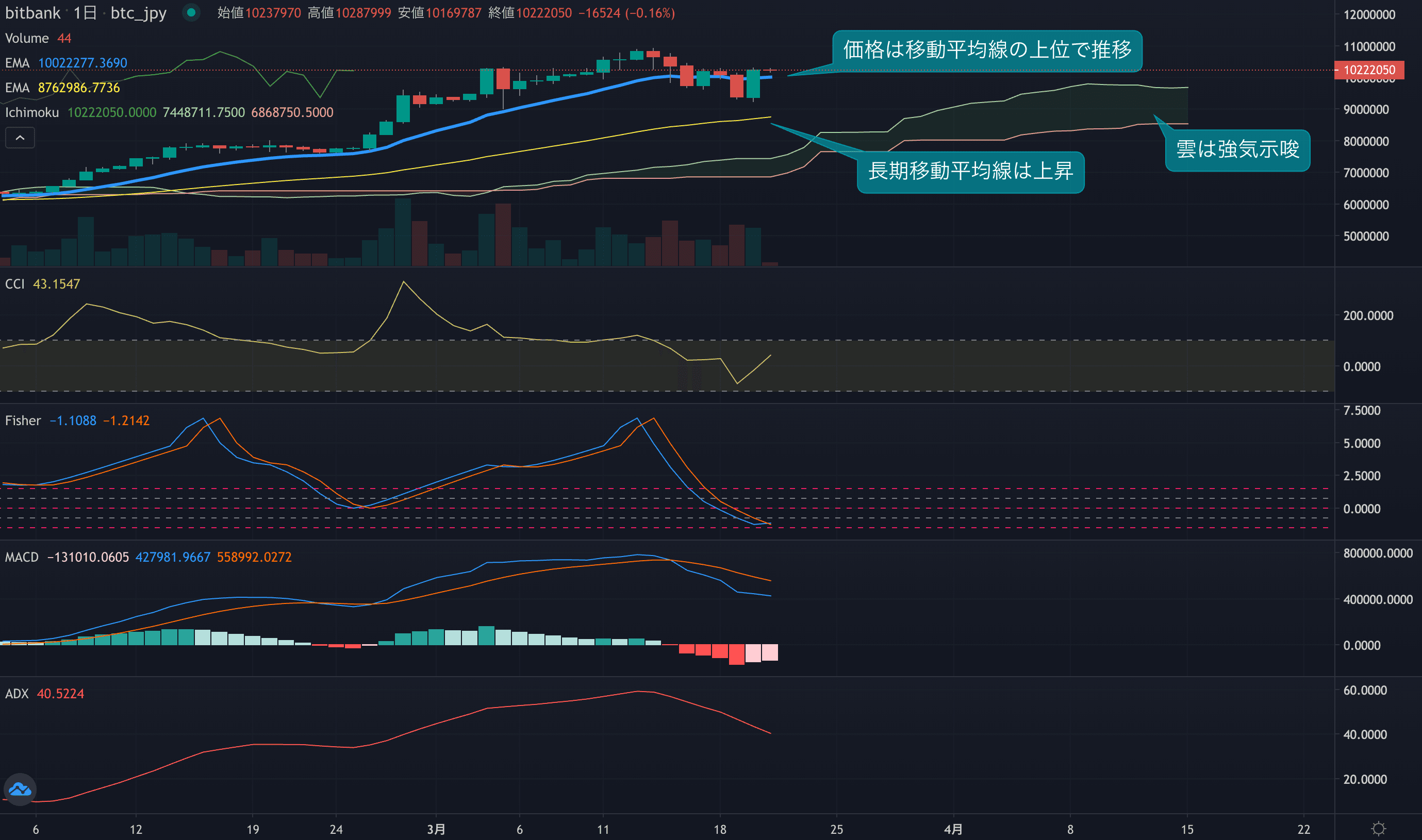Collapse the indicator legend with the chevron

point(20,138)
